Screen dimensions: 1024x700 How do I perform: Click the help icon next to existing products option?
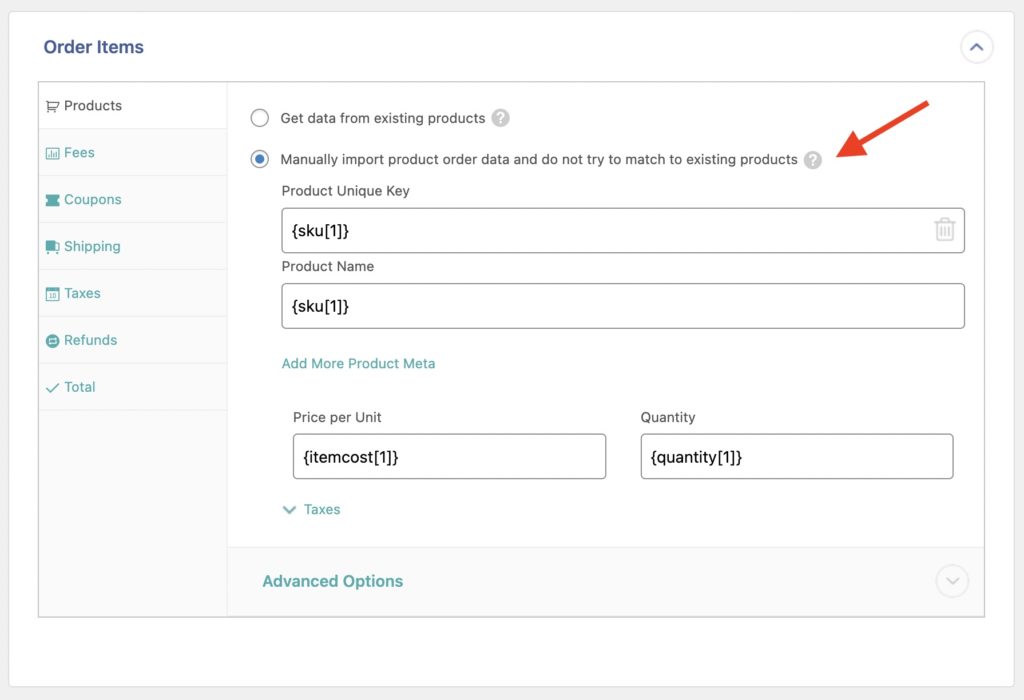[501, 117]
